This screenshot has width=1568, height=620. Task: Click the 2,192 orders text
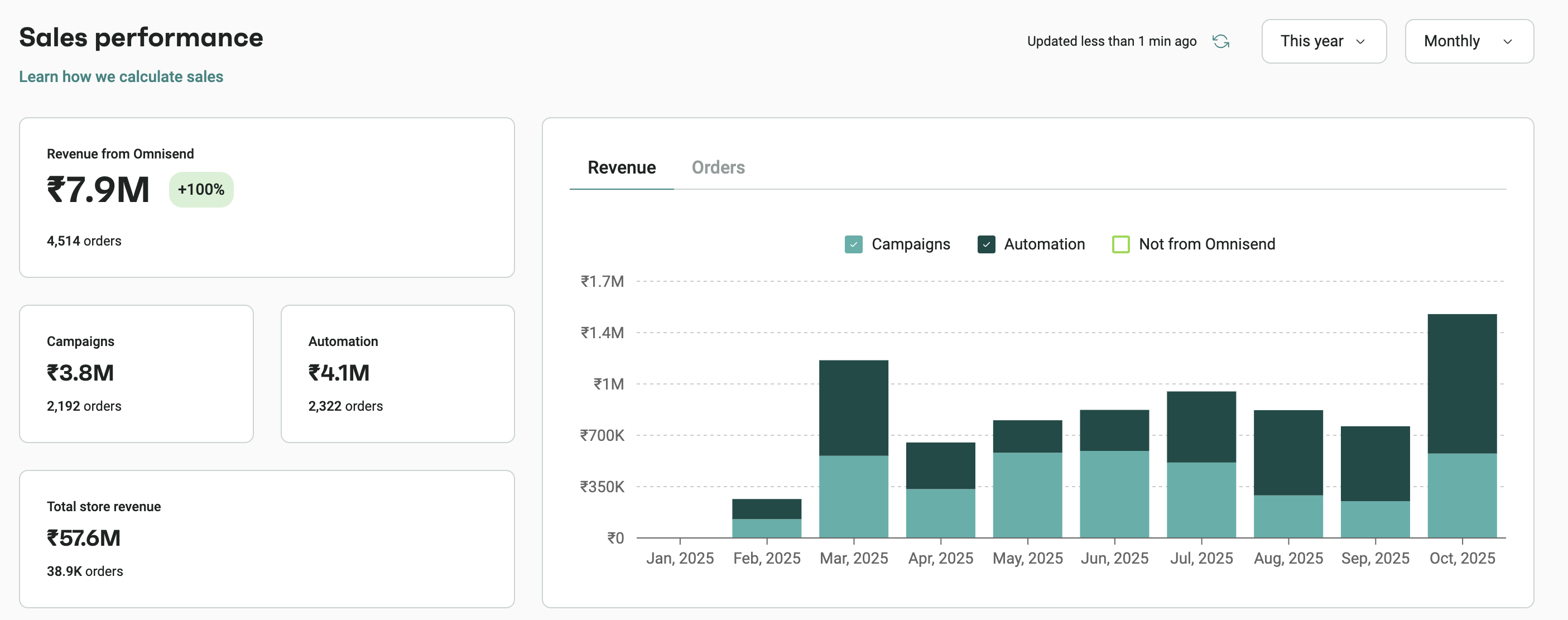coord(84,406)
